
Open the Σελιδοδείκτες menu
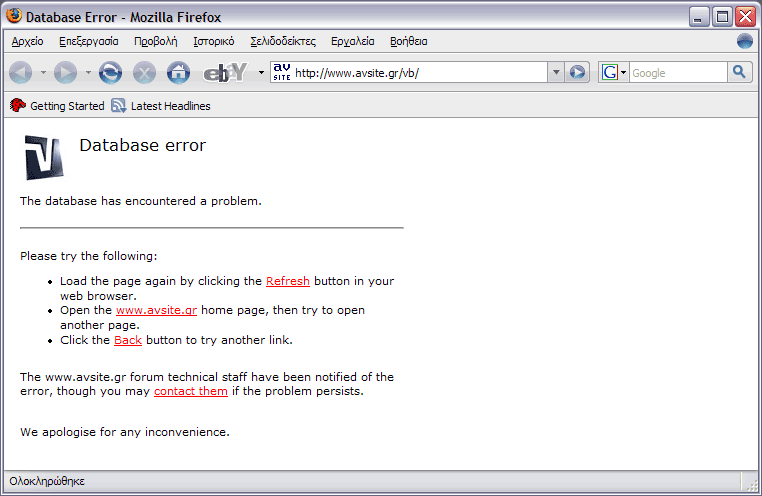pyautogui.click(x=283, y=42)
